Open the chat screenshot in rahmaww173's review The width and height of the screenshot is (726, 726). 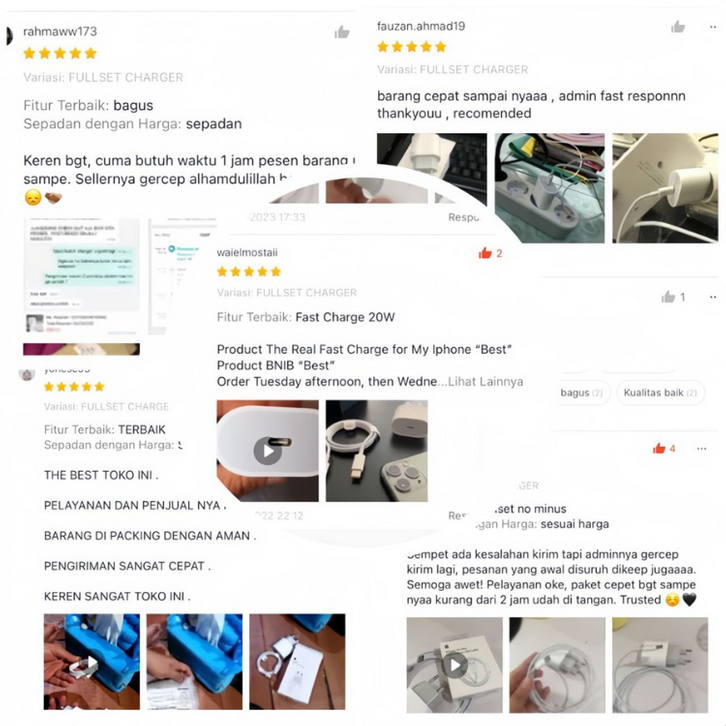pyautogui.click(x=81, y=276)
